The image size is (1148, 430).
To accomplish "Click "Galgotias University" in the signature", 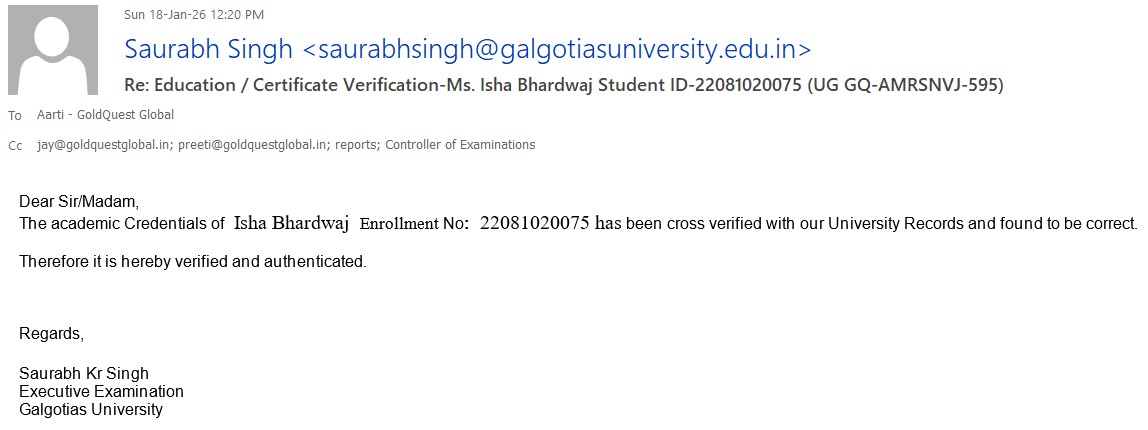I will [91, 410].
